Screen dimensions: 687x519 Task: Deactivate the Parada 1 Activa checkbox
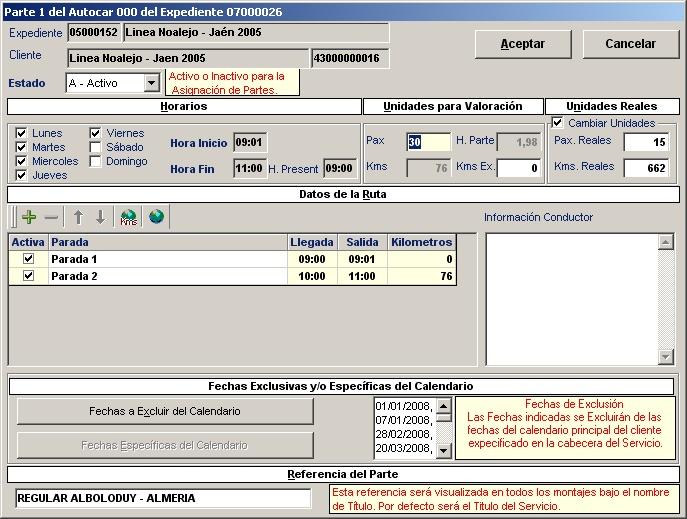tap(28, 259)
